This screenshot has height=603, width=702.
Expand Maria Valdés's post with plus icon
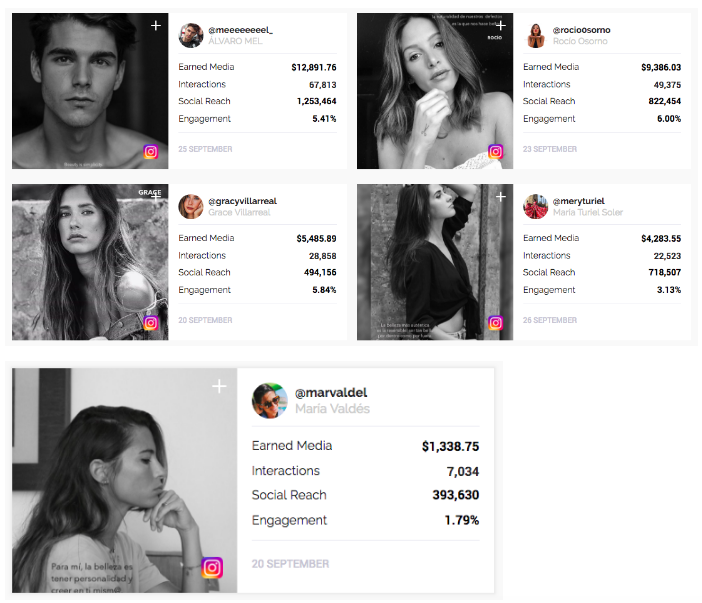[x=219, y=386]
